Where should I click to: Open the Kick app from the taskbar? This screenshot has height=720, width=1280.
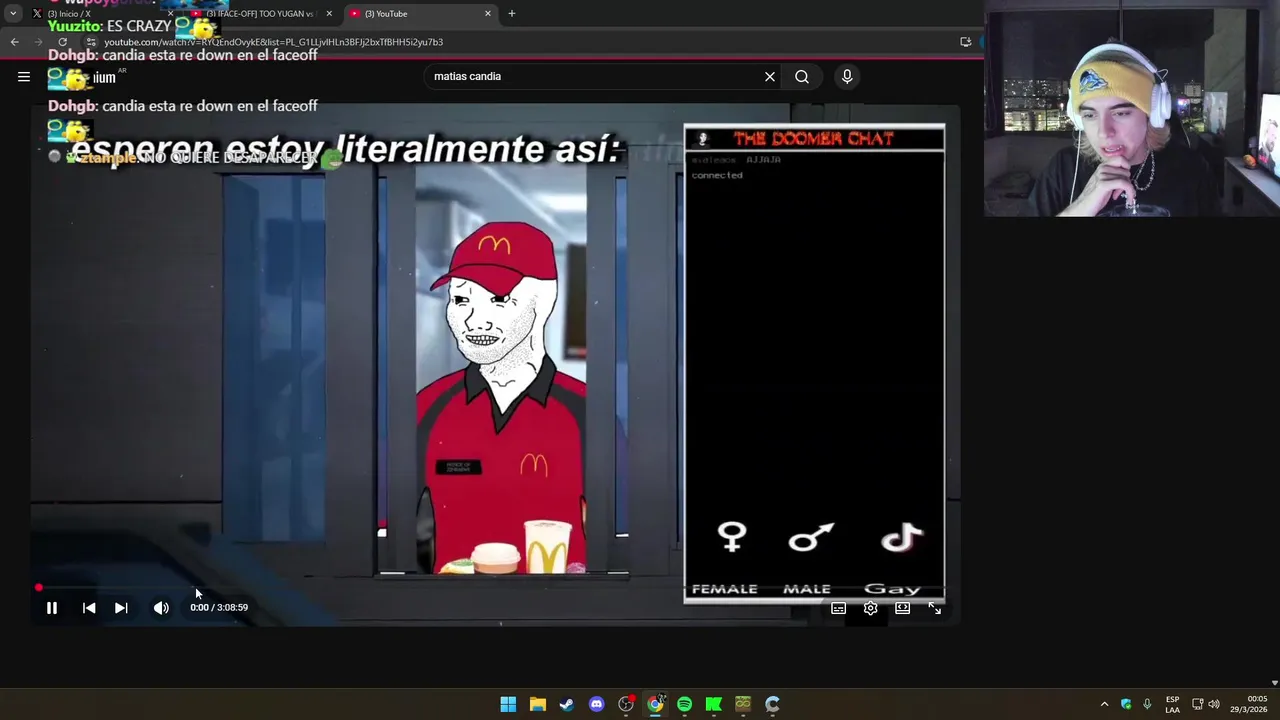click(x=714, y=704)
